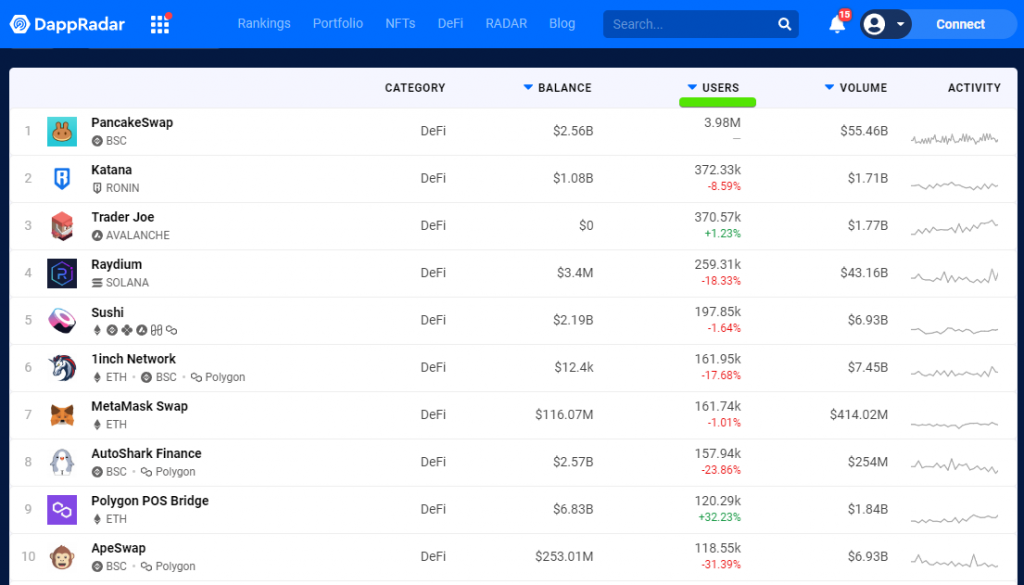Open the RADAR menu
This screenshot has width=1024, height=585.
[506, 24]
